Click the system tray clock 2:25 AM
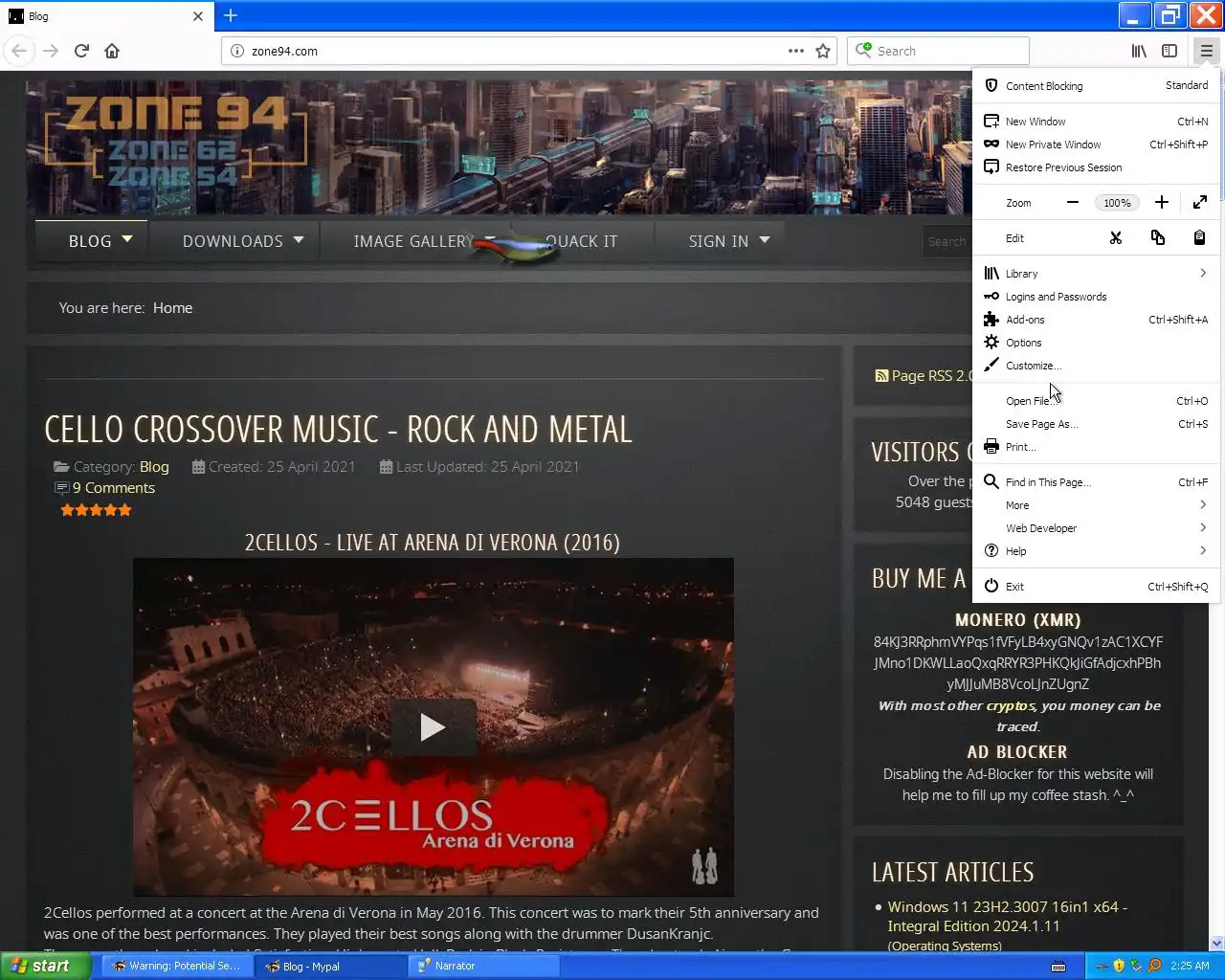The image size is (1225, 980). point(1190,966)
